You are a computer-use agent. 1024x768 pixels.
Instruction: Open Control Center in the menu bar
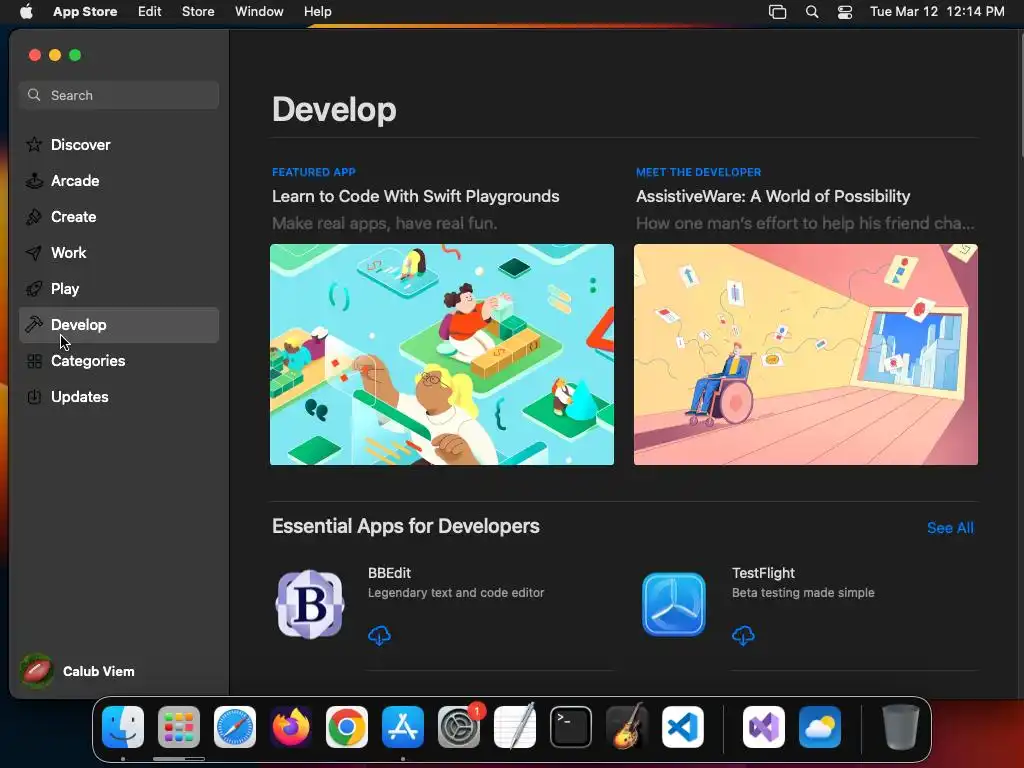coord(845,12)
